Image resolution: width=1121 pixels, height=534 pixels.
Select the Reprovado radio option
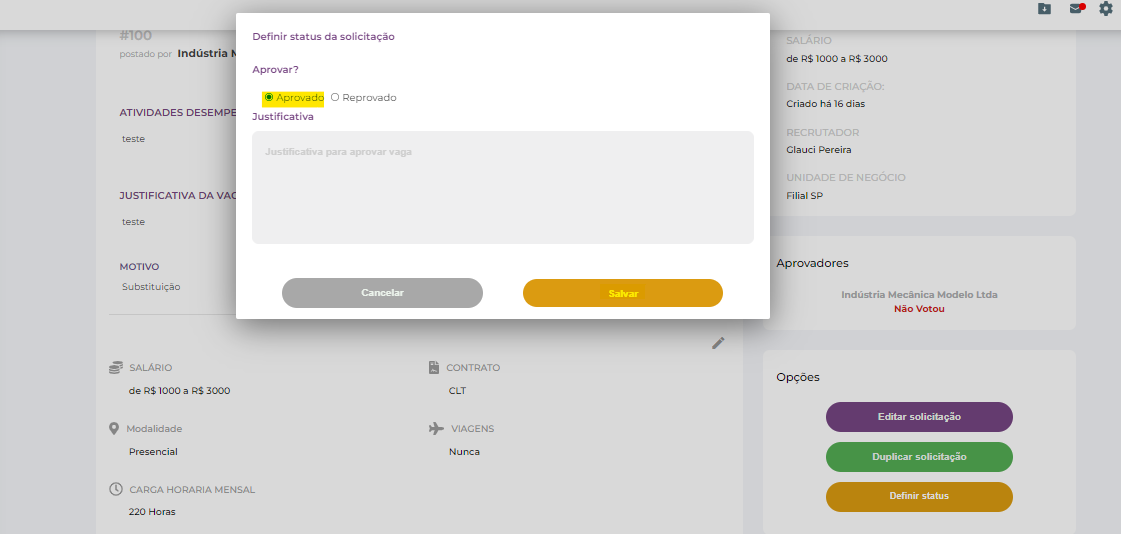335,98
